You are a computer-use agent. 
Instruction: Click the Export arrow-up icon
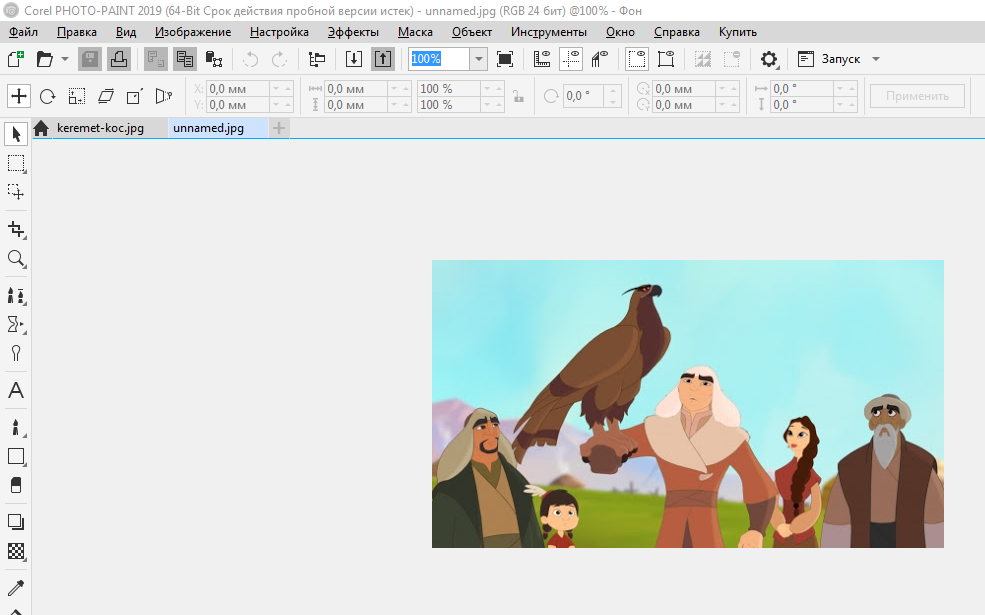(383, 59)
